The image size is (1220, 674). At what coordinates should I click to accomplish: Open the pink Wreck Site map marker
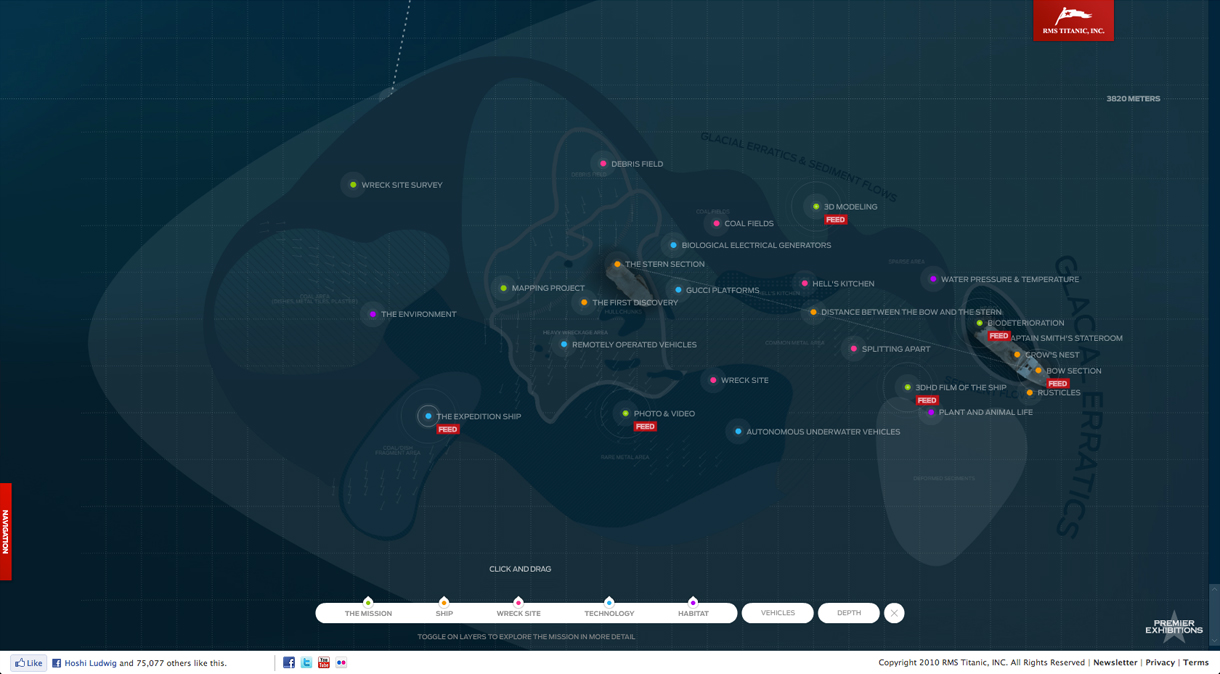coord(713,380)
